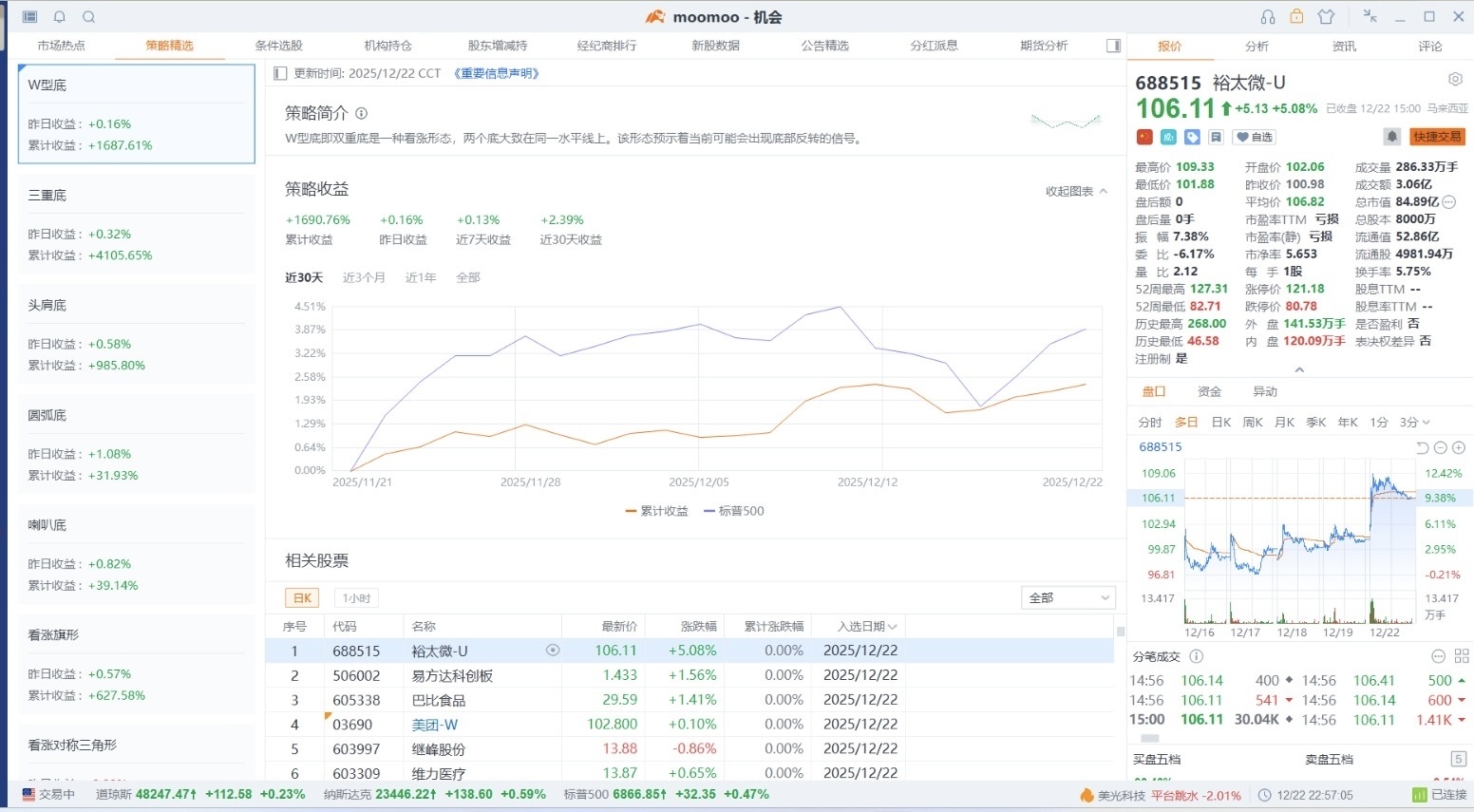1474x812 pixels.
Task: Click the 5-level depth icon beside 卖盘五档
Action: 1459,759
